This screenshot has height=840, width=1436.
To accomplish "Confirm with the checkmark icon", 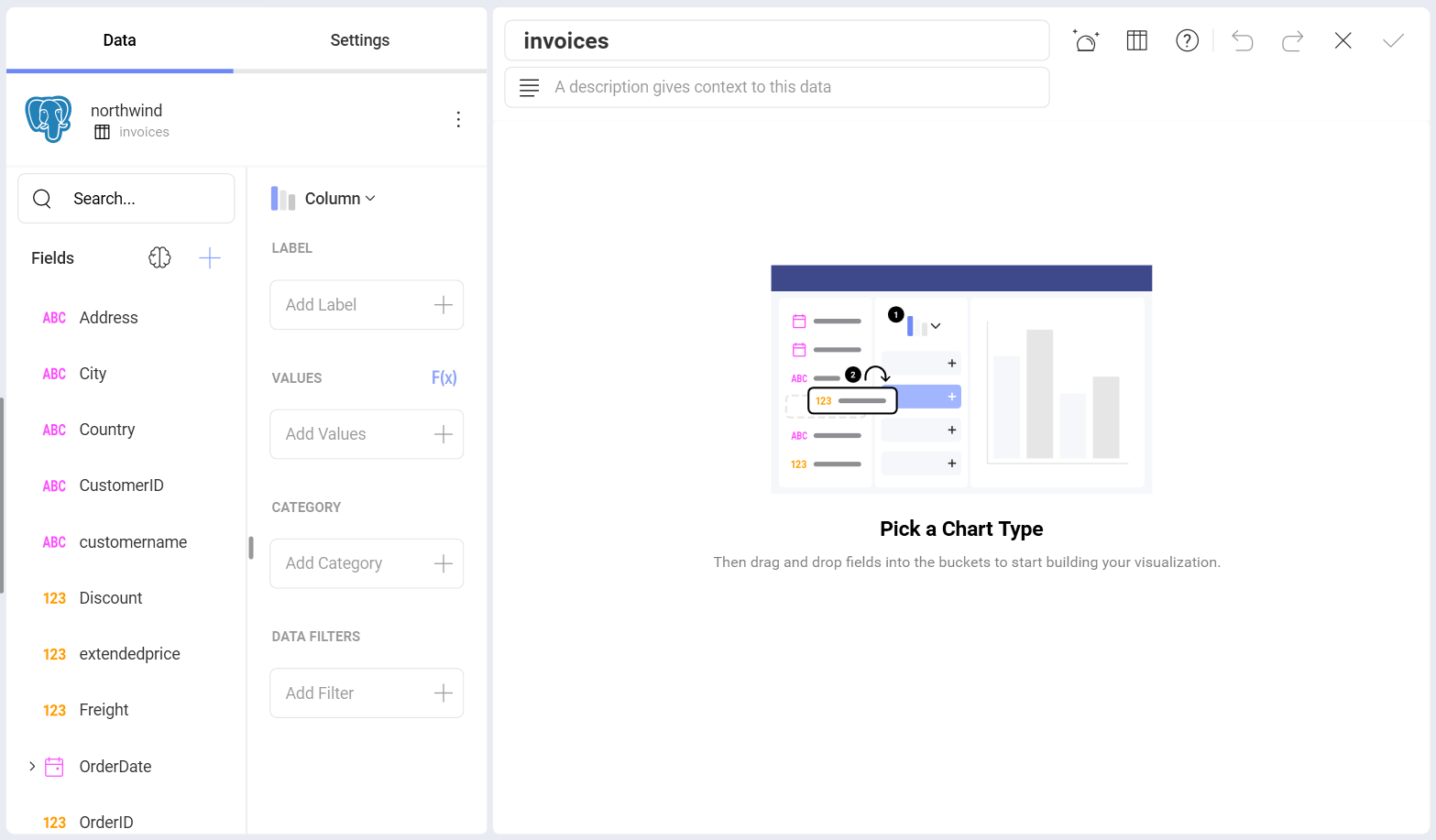I will point(1393,40).
